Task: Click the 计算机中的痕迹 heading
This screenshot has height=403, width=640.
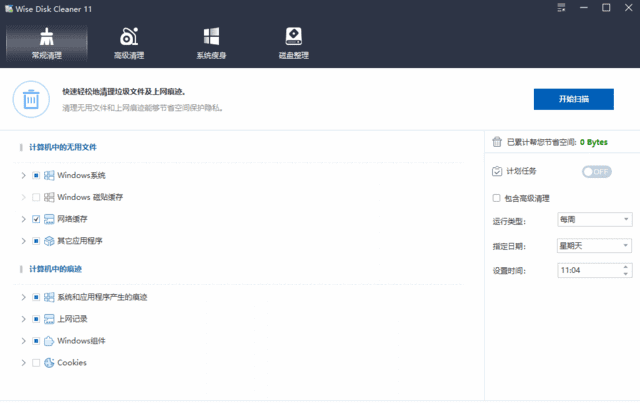Action: [56, 269]
